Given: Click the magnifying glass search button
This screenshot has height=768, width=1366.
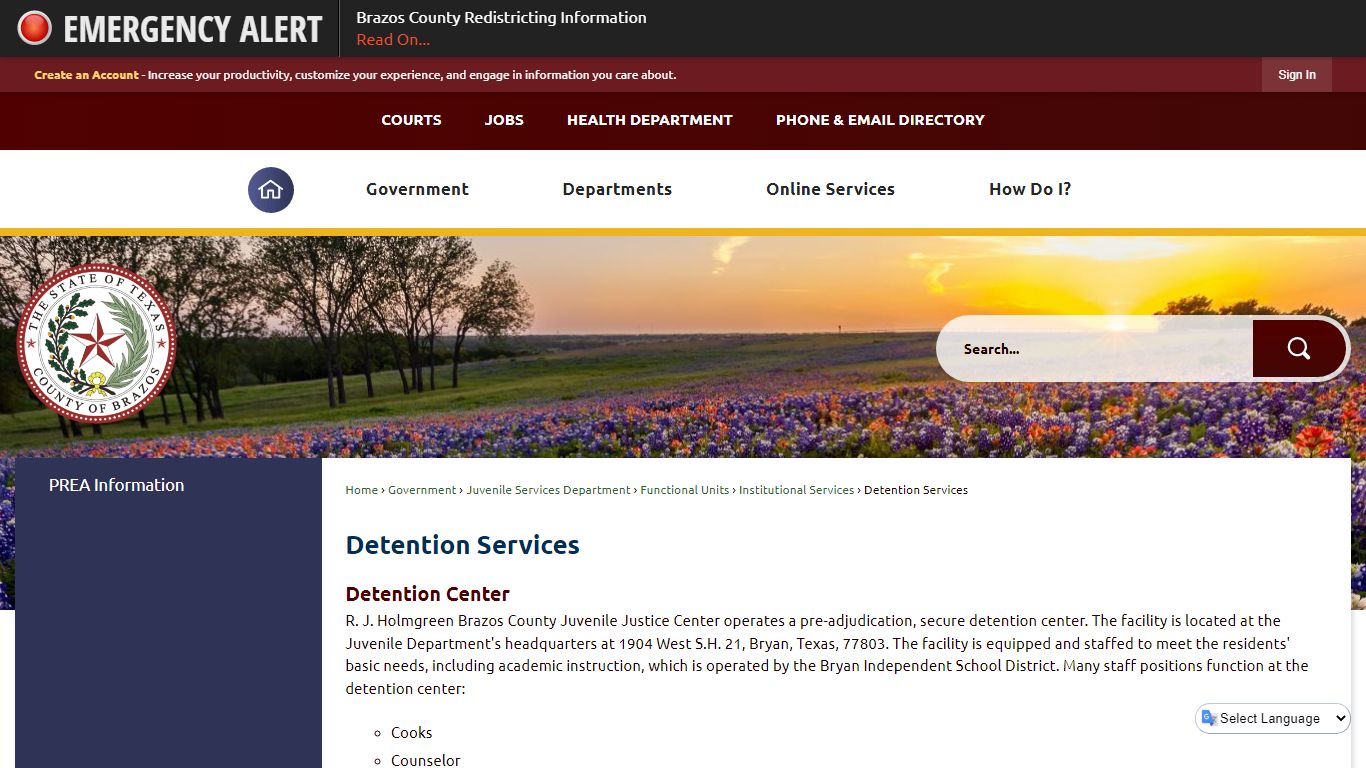Looking at the screenshot, I should [1299, 348].
